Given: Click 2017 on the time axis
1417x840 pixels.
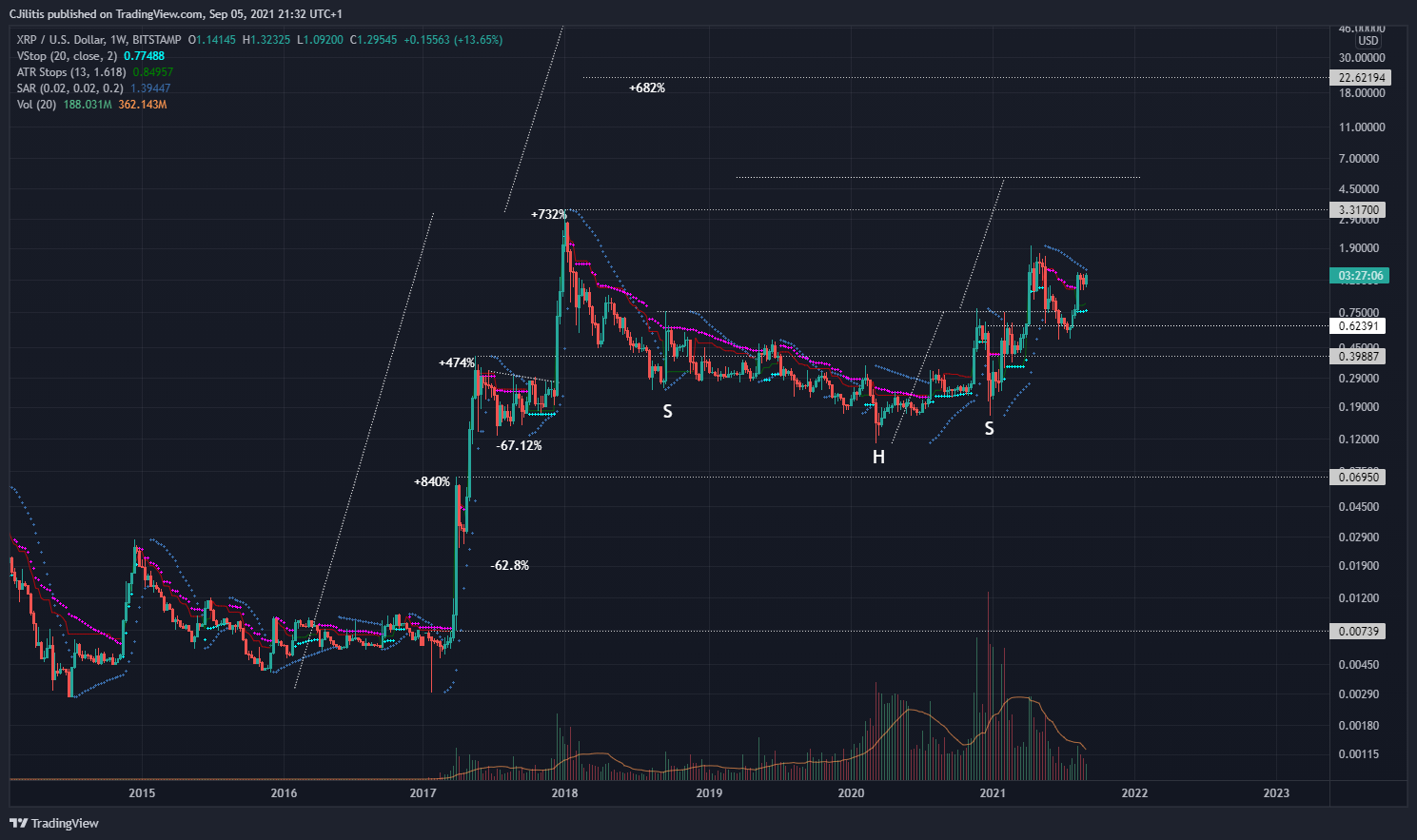Looking at the screenshot, I should pos(423,793).
